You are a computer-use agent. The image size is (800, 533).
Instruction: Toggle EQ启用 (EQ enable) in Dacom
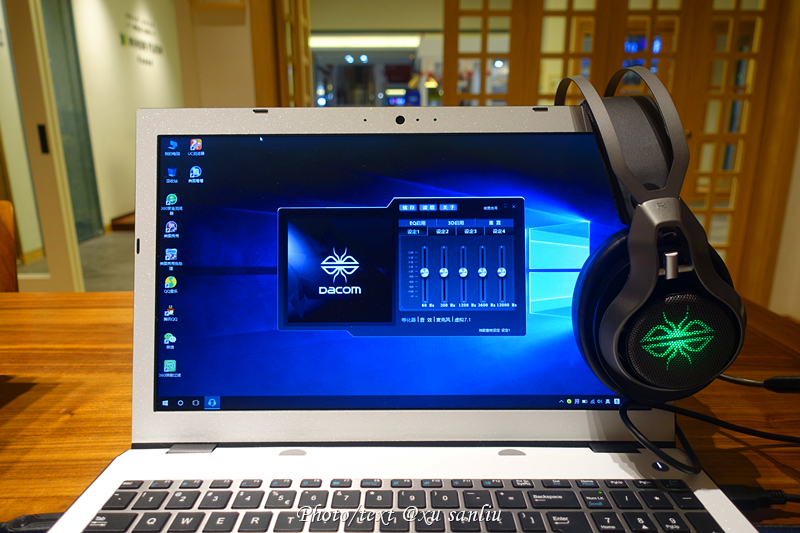coord(417,223)
